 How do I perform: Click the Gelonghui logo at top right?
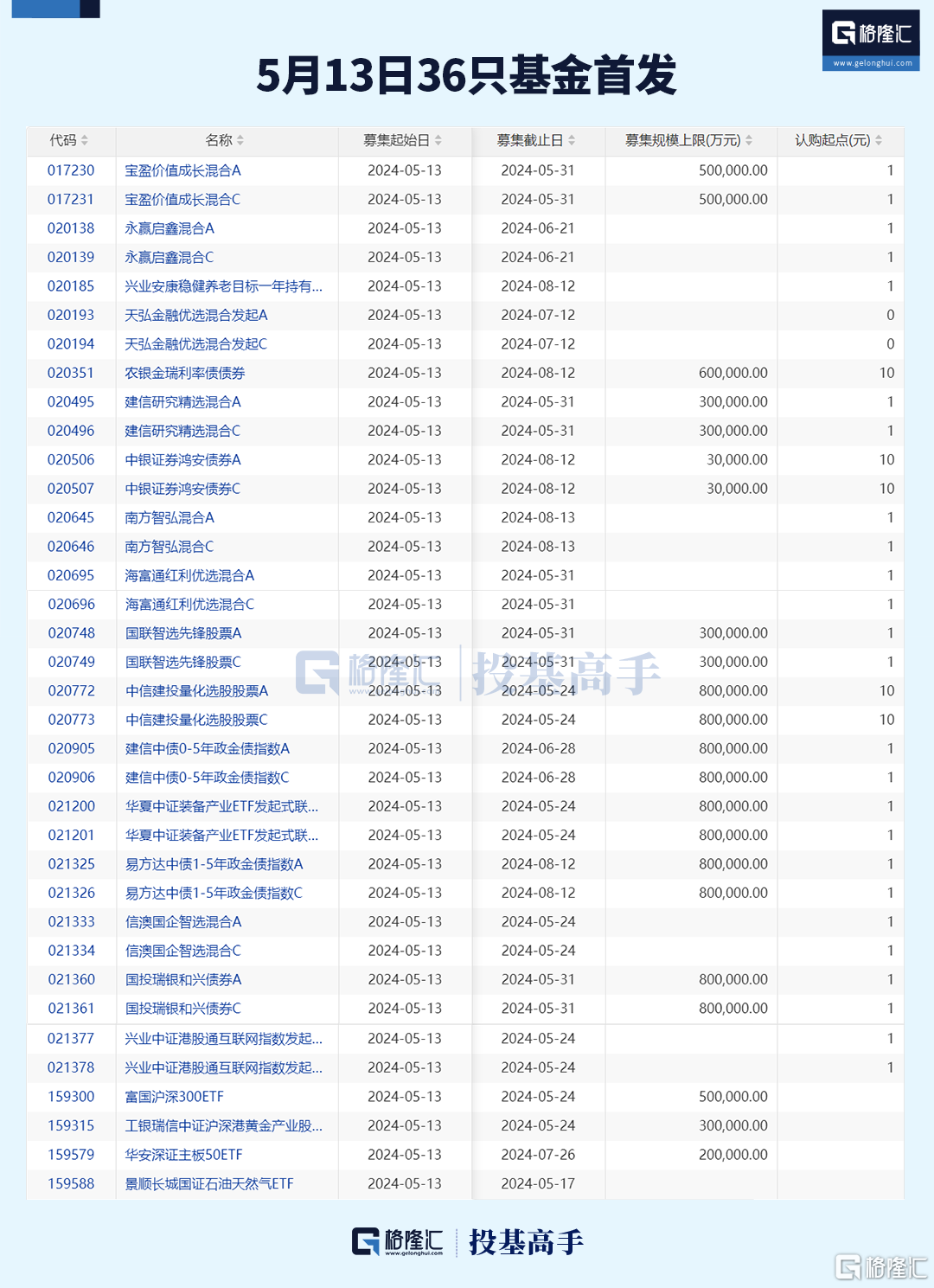click(871, 40)
